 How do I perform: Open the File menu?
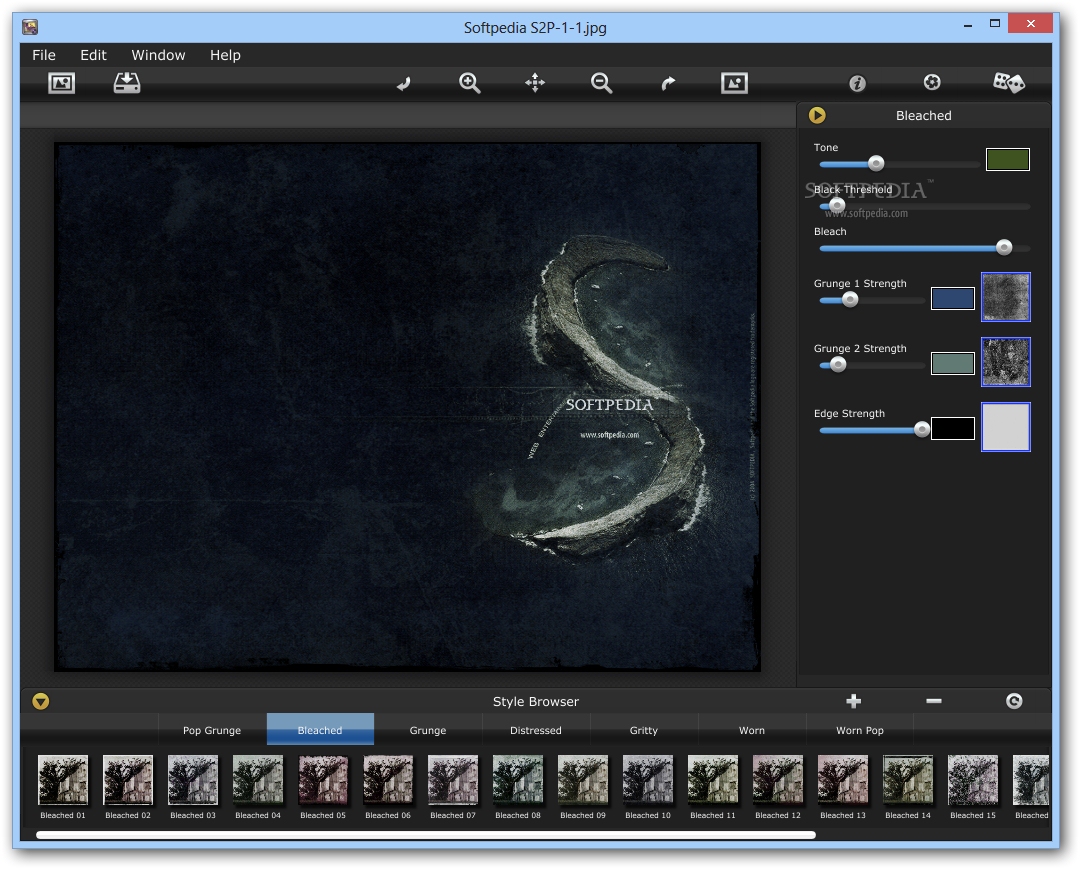tap(44, 55)
